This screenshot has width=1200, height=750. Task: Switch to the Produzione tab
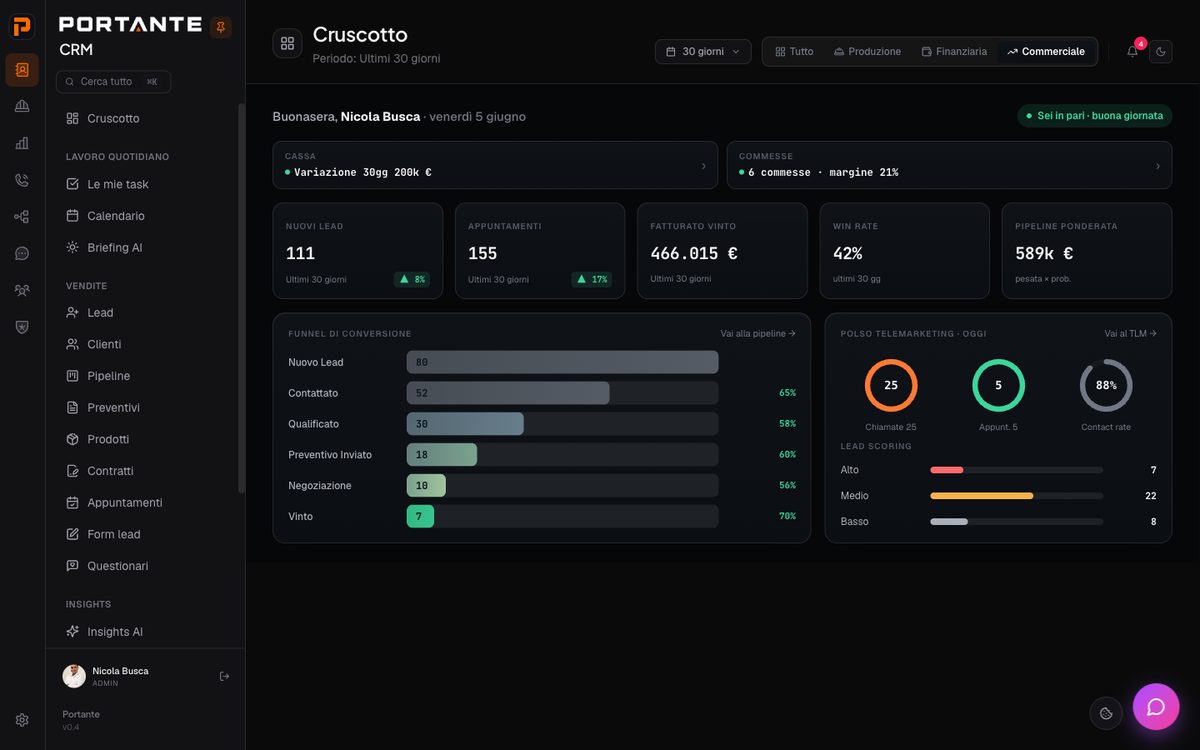click(x=867, y=51)
